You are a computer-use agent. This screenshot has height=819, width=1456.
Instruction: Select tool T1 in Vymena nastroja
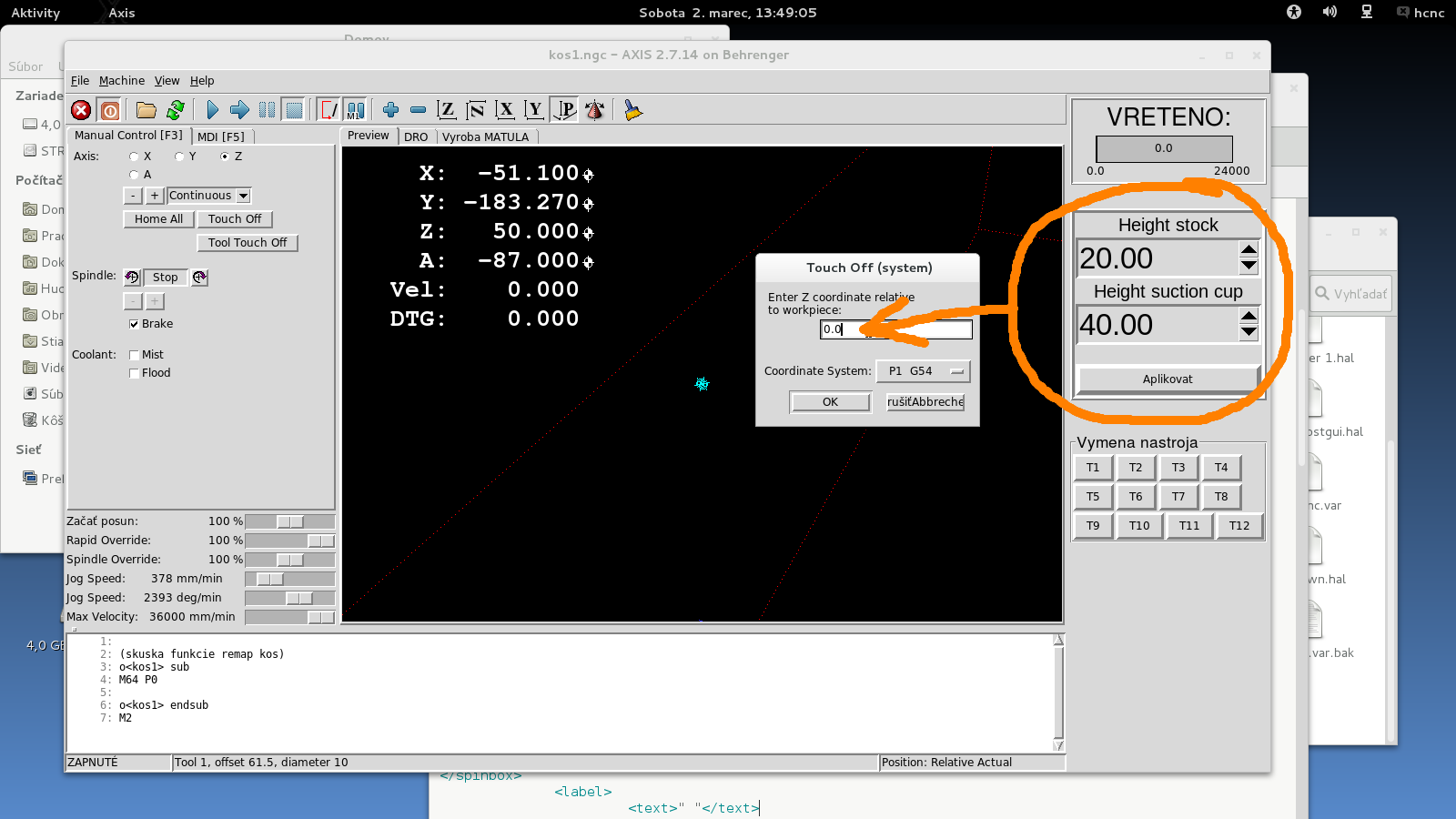1093,468
